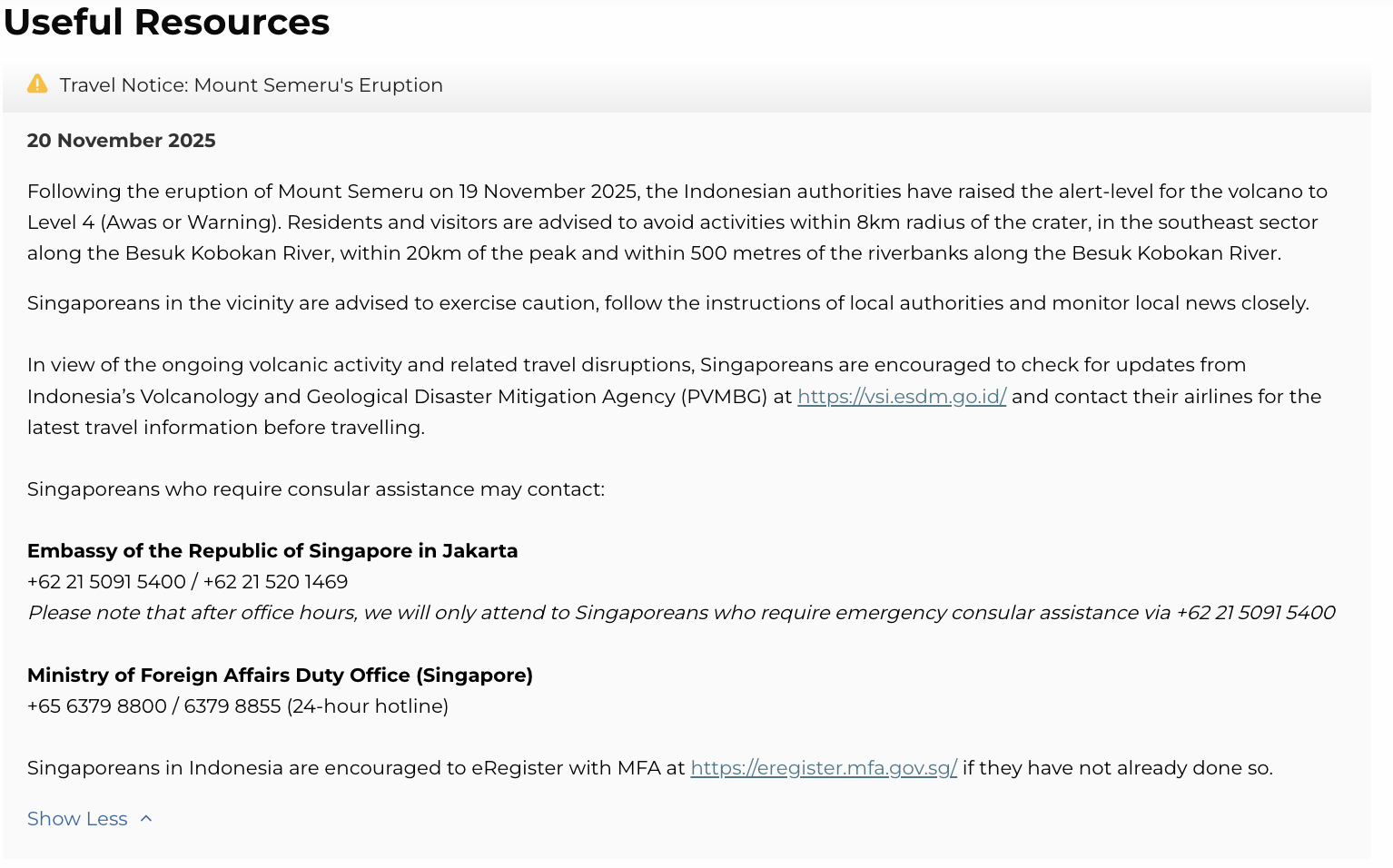Click the Show Less link
Screen dimensions: 1393x868
pyautogui.click(x=77, y=819)
